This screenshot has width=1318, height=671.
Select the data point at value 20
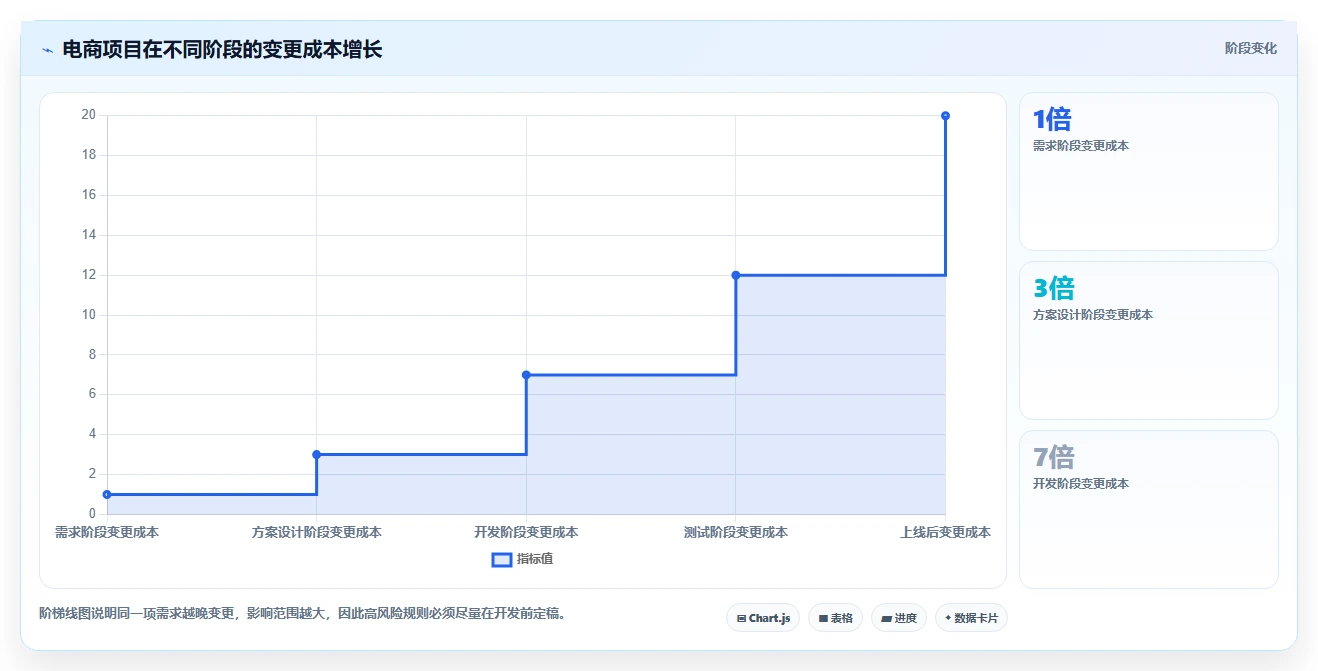(x=945, y=116)
